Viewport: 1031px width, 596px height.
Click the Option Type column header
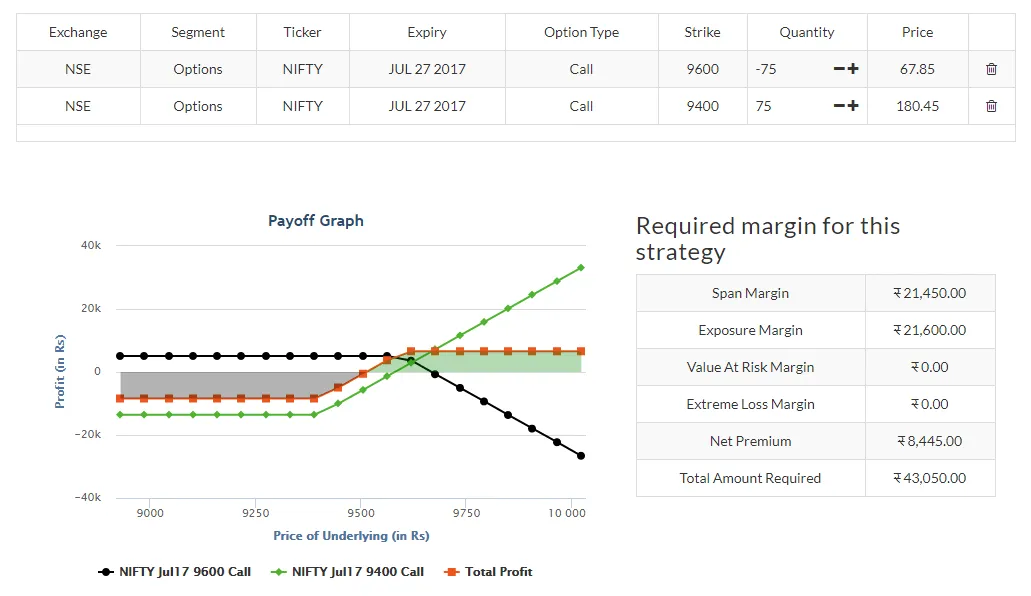click(581, 32)
